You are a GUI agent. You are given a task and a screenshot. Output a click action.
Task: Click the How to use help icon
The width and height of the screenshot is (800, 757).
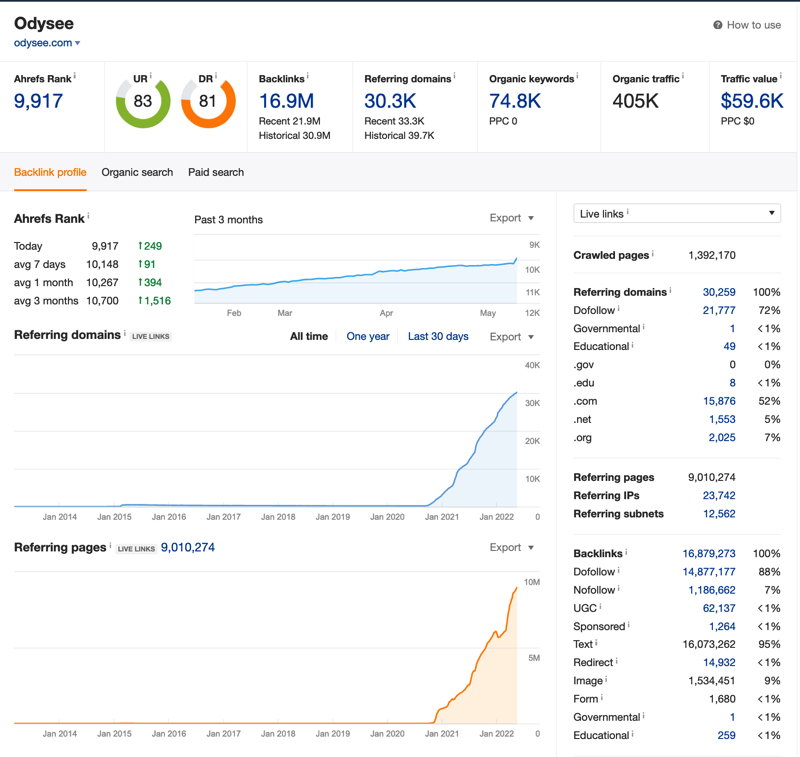717,25
